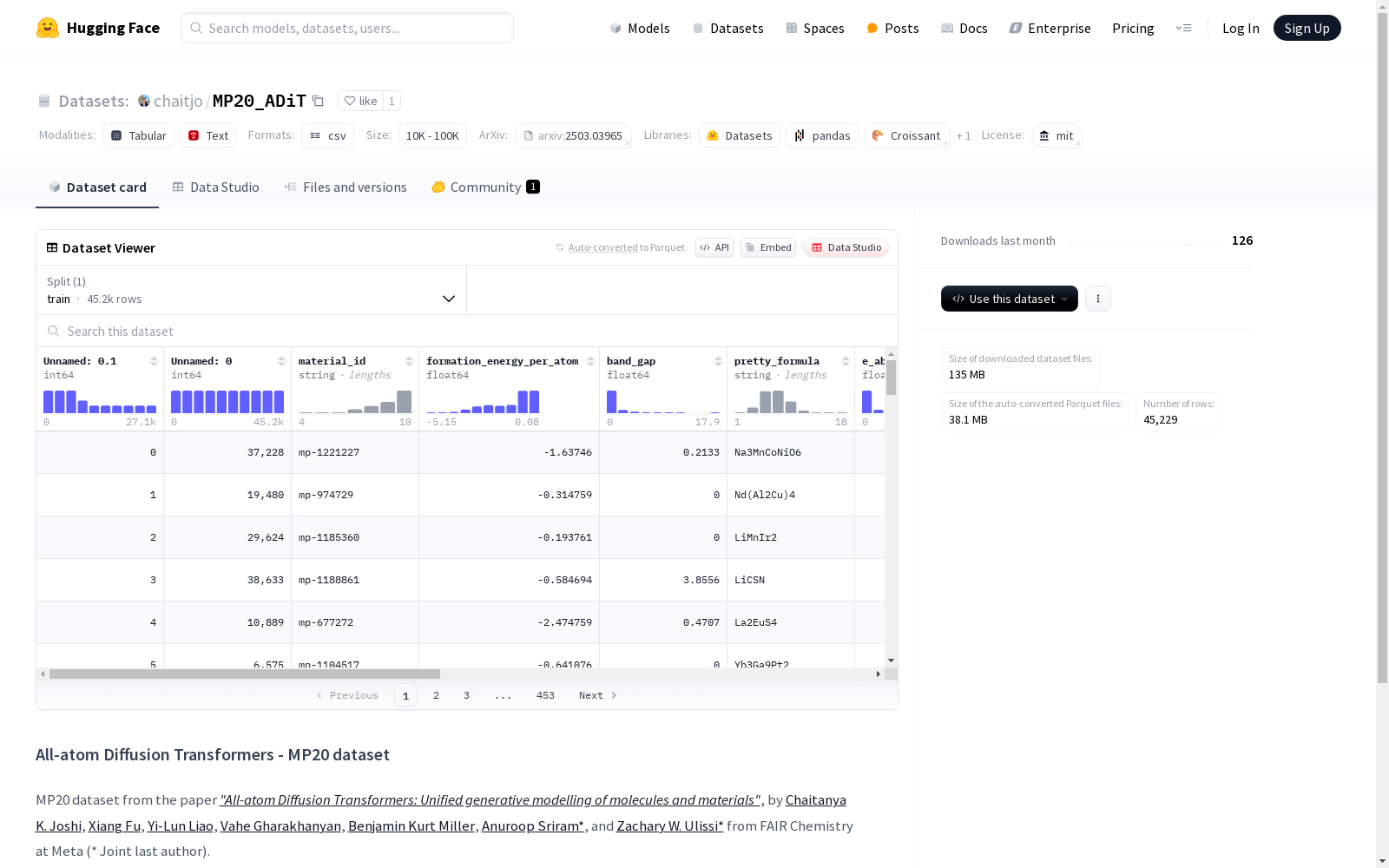Open Models in the top navigation
1389x868 pixels.
[640, 28]
